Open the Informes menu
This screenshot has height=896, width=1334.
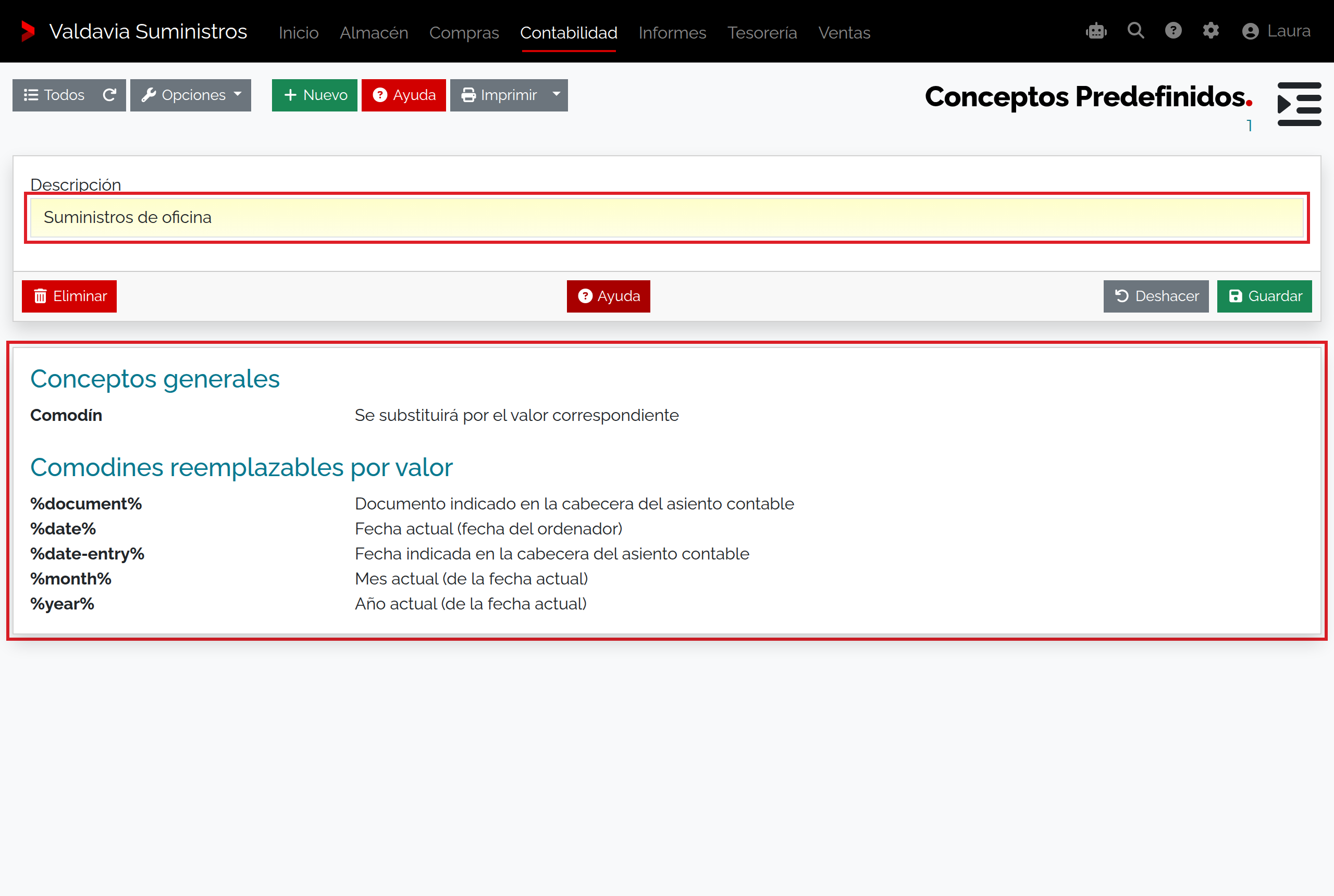(x=672, y=33)
